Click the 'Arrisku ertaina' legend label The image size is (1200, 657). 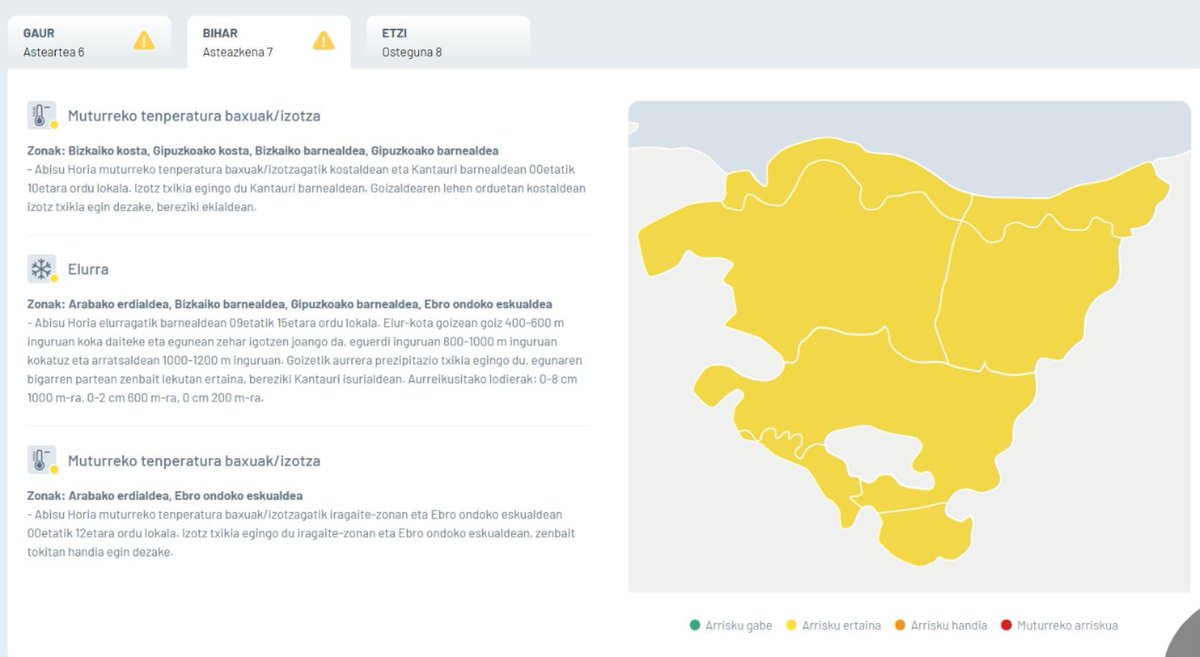[x=842, y=626]
